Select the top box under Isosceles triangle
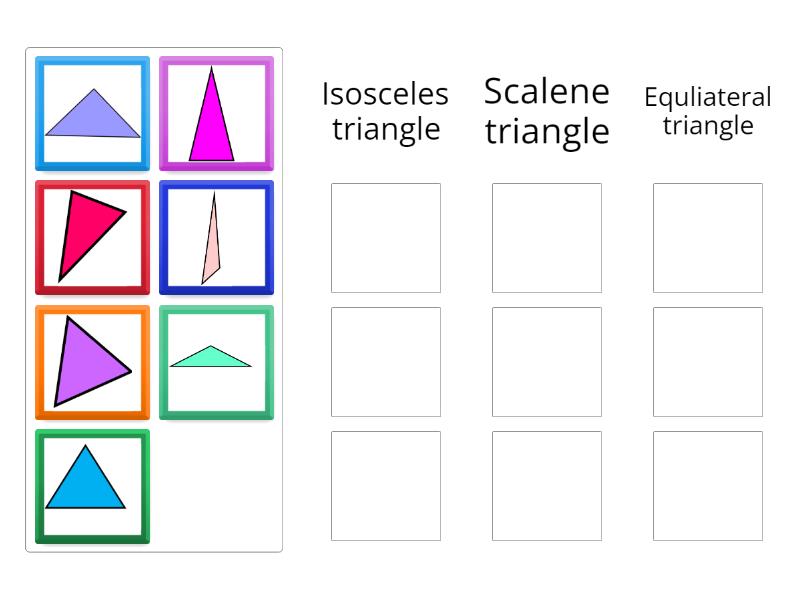800x600 pixels. [x=386, y=238]
